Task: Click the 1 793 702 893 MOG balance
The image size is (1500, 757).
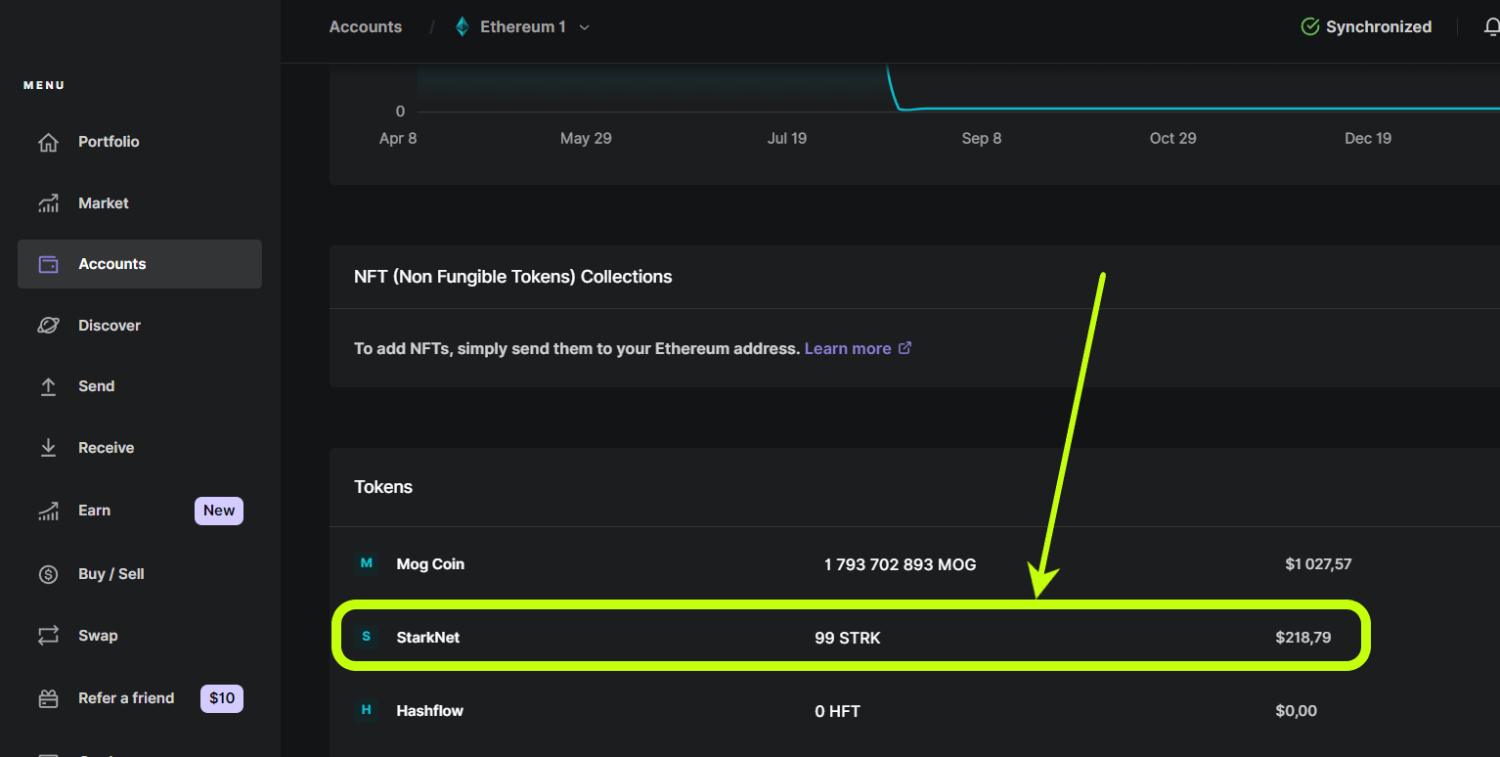Action: [900, 565]
